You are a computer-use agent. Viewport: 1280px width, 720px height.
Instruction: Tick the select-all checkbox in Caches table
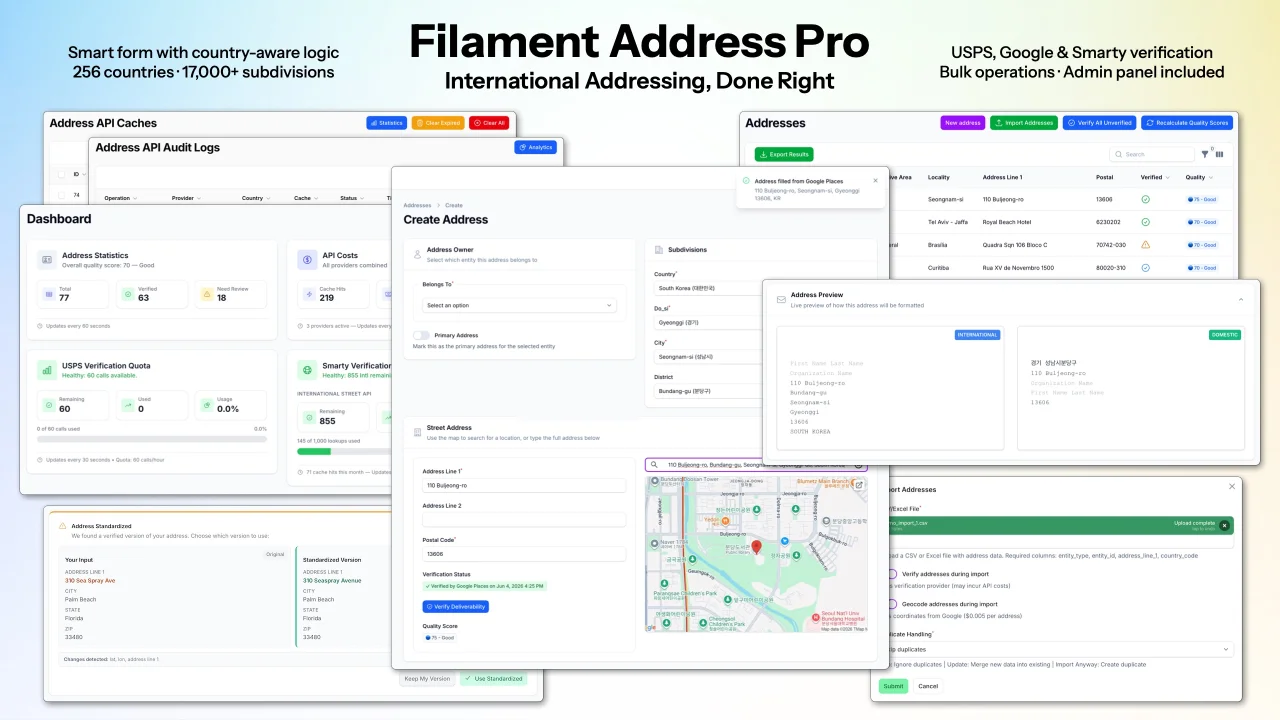tap(62, 173)
